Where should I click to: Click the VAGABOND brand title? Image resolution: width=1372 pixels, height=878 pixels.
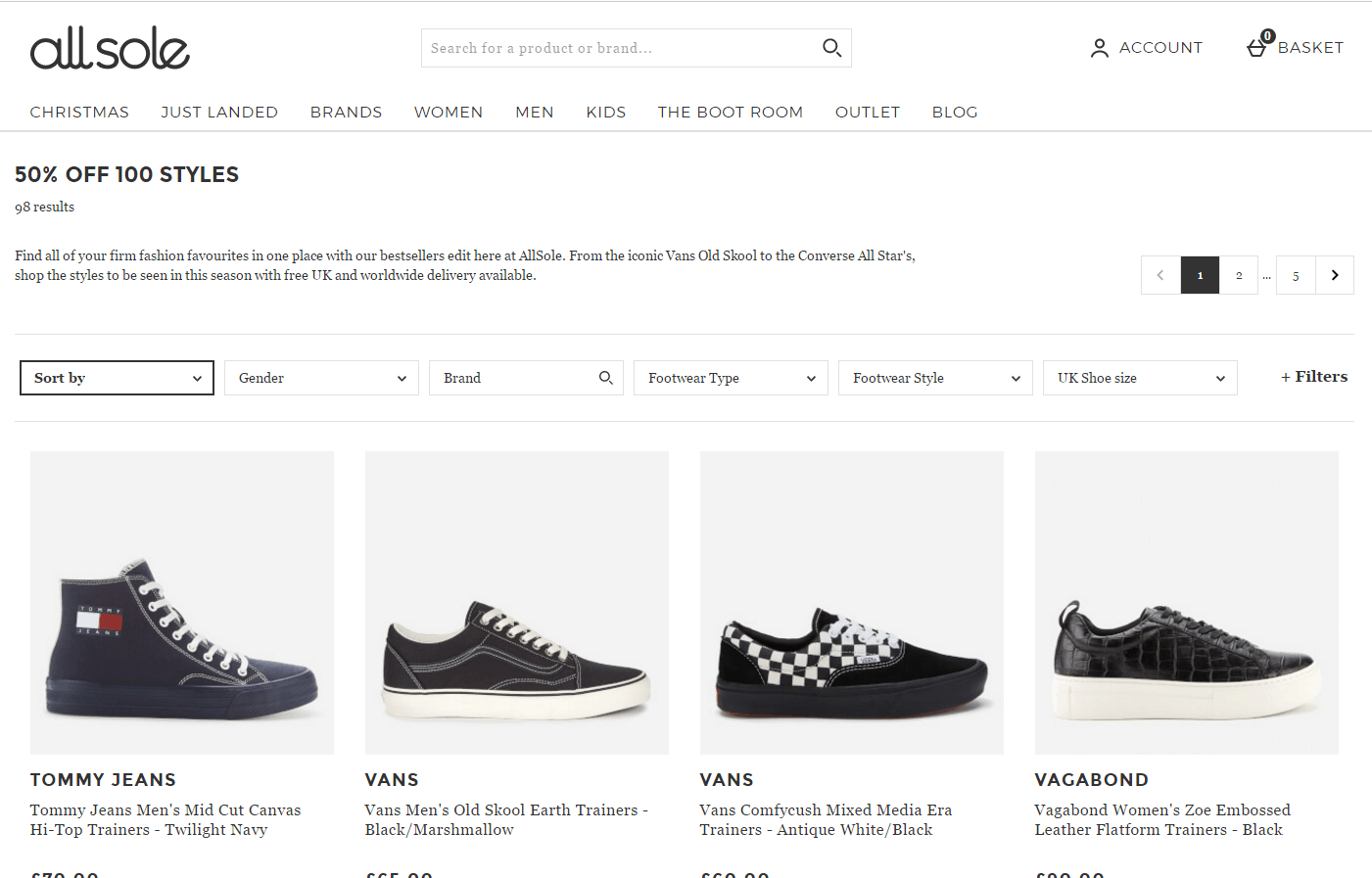[x=1092, y=780]
